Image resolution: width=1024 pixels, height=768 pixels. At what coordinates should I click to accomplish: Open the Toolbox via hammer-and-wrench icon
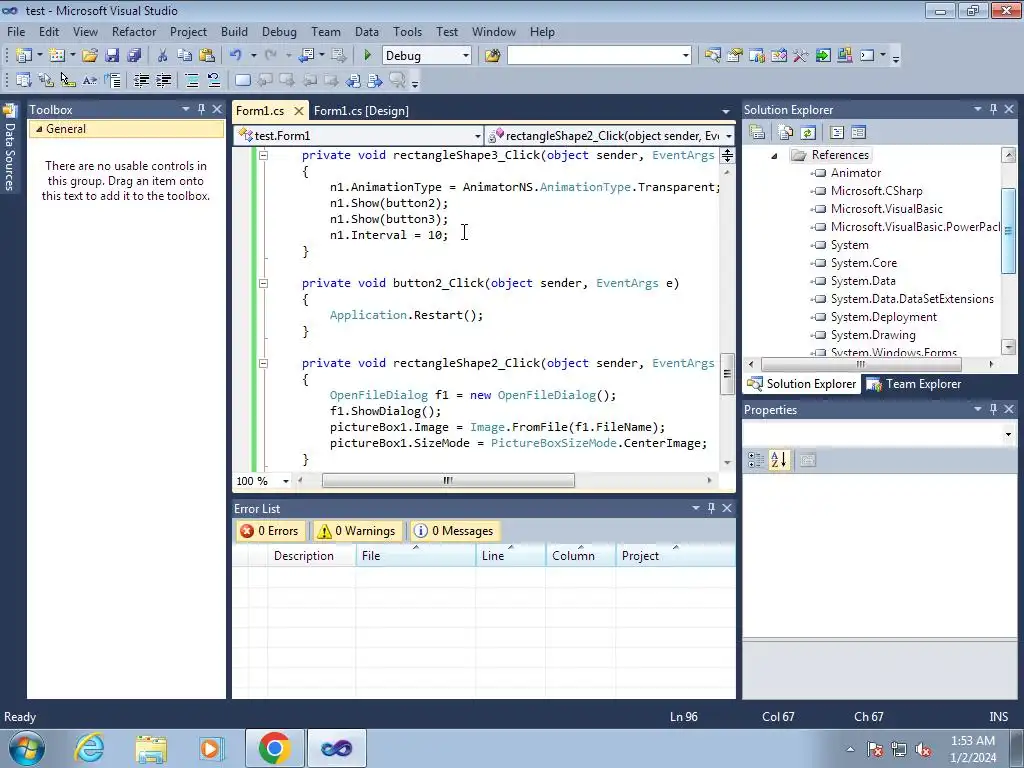(x=801, y=56)
